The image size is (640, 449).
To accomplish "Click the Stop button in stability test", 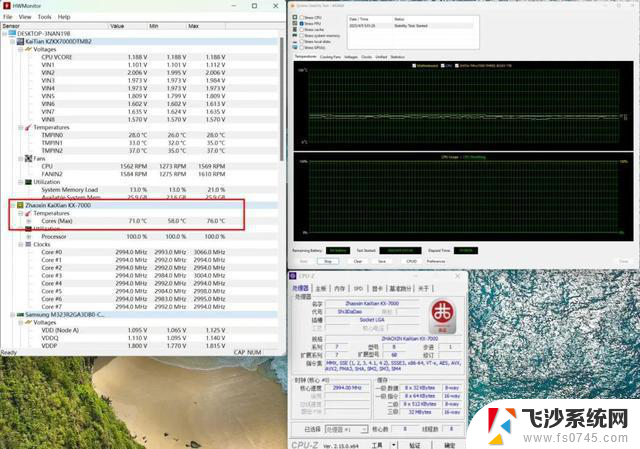I will 328,261.
